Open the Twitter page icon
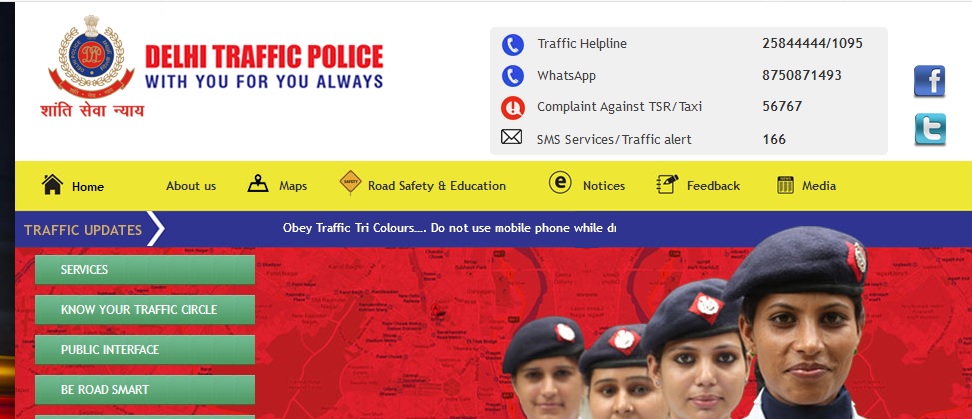 (x=930, y=129)
